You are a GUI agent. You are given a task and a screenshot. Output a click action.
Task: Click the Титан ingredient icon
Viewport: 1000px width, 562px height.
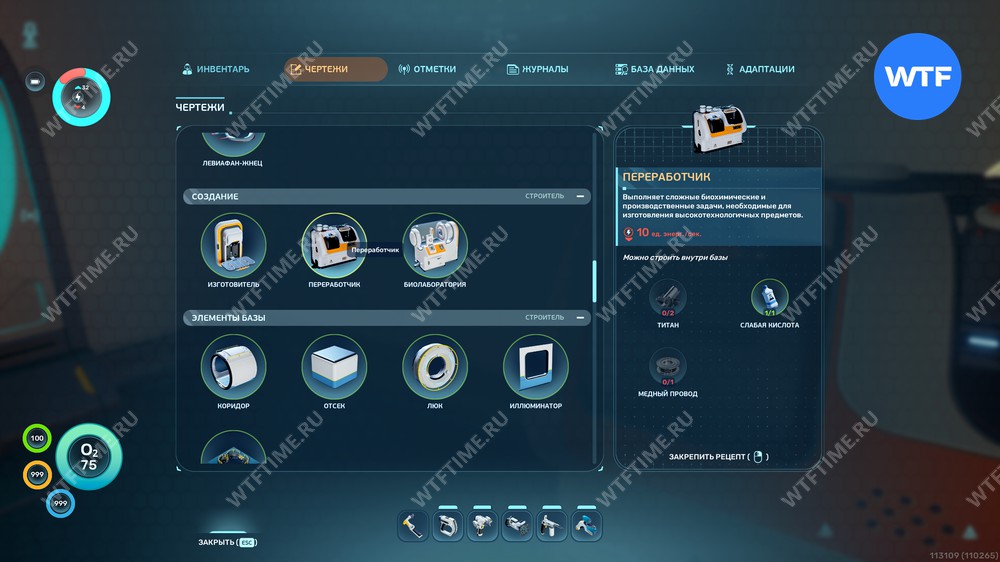click(x=668, y=298)
